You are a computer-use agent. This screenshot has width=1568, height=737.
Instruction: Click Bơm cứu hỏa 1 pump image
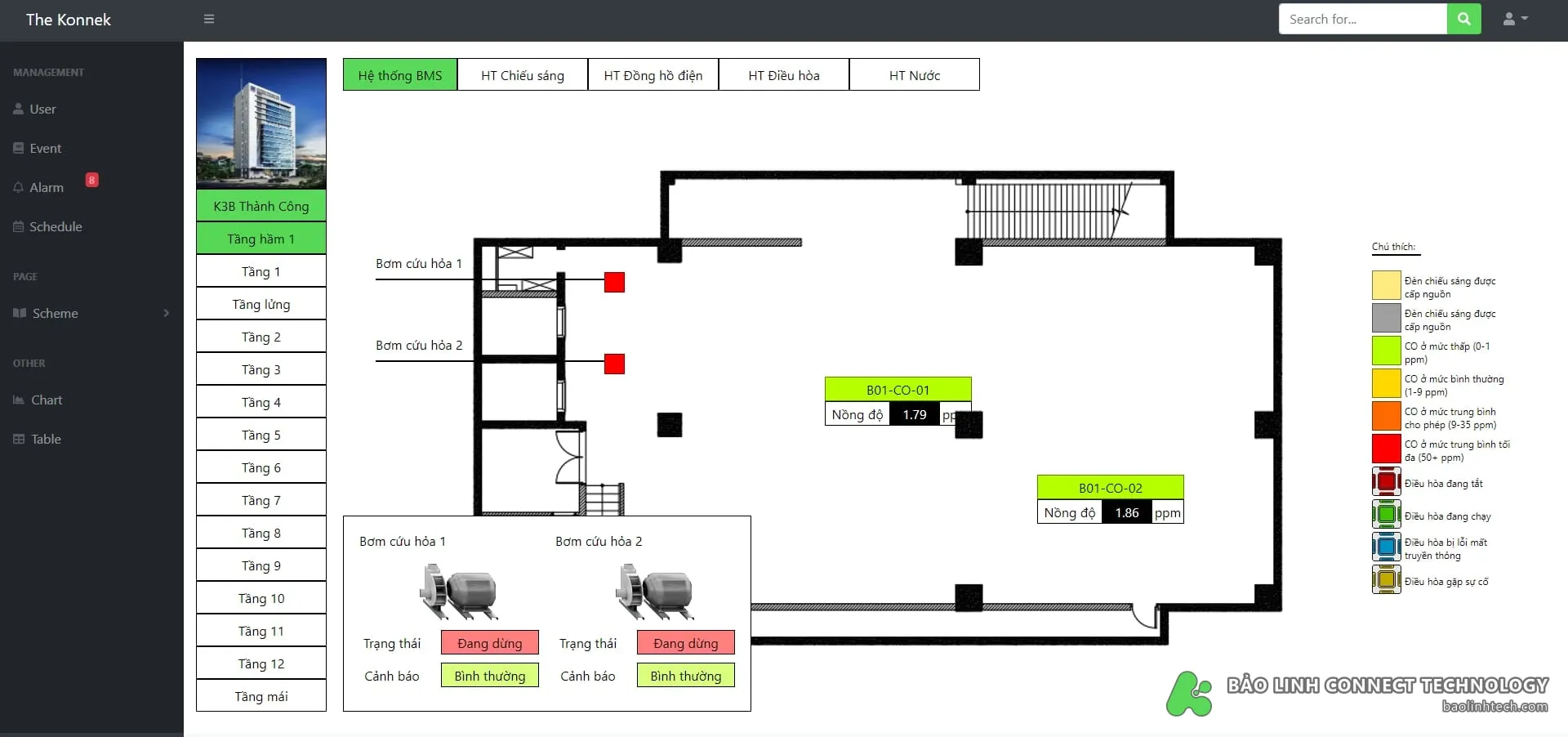click(x=459, y=592)
